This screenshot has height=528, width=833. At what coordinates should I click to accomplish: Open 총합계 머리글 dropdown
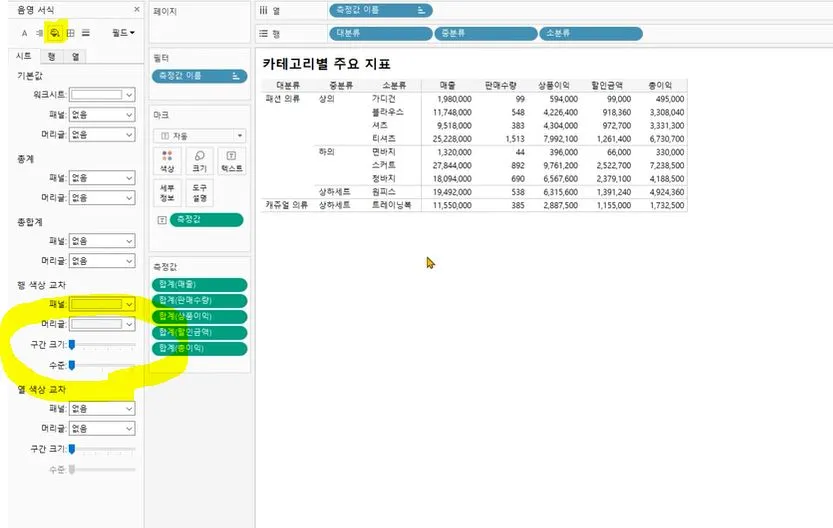102,261
